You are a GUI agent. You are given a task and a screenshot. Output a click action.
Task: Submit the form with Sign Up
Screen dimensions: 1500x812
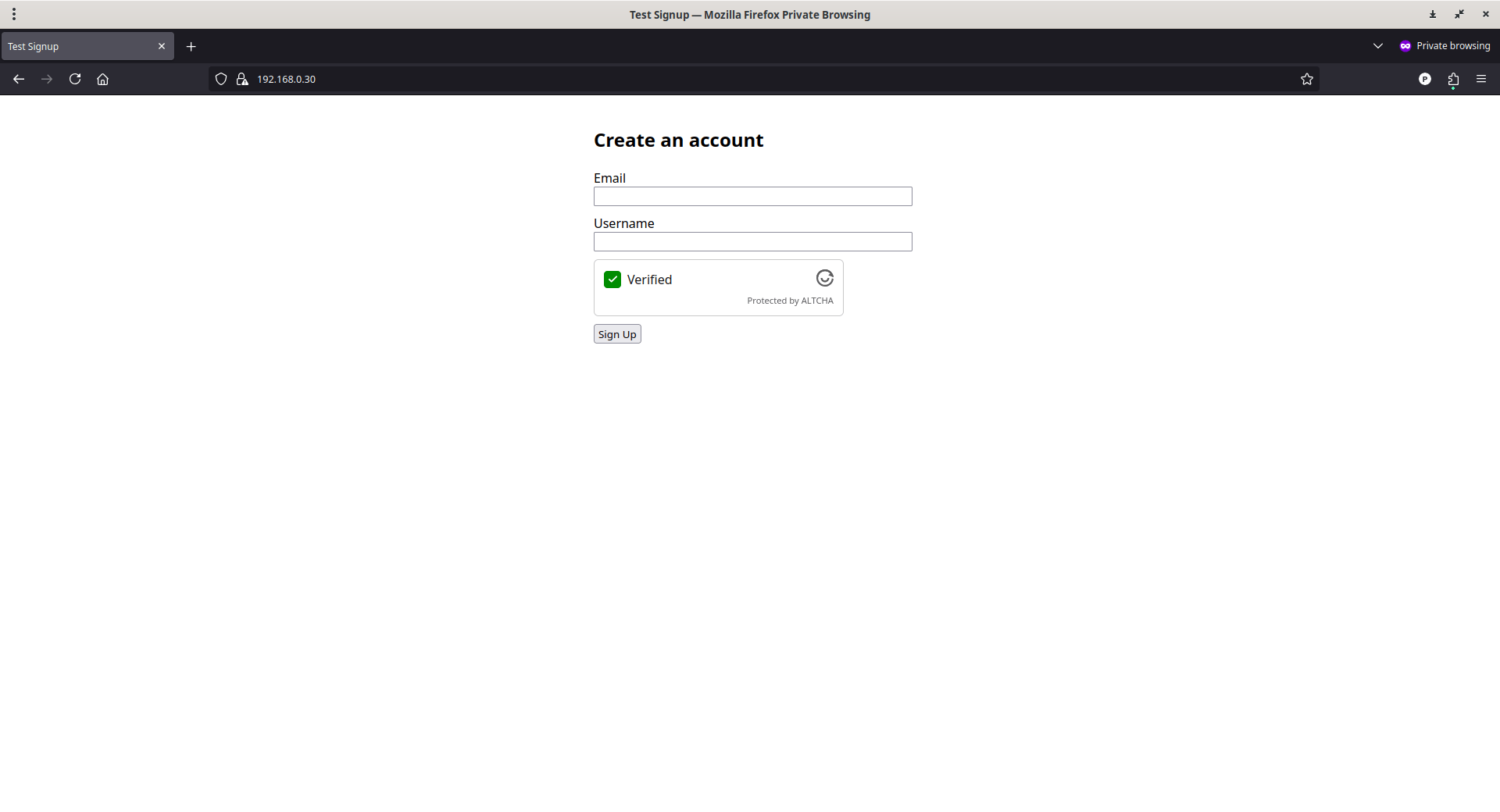(x=617, y=334)
